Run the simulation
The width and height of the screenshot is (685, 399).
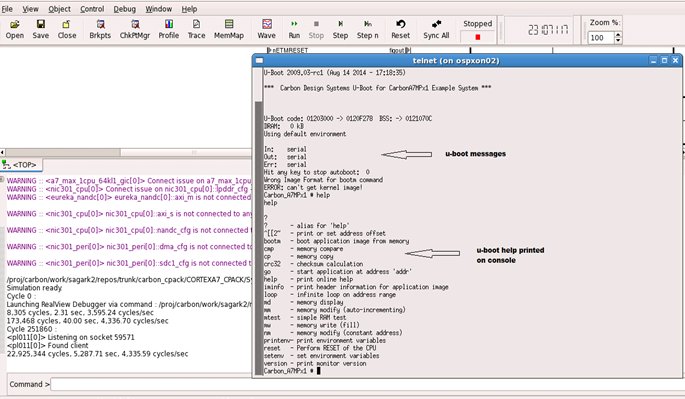pos(294,30)
